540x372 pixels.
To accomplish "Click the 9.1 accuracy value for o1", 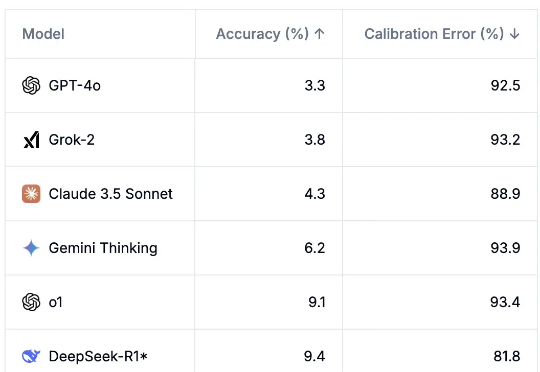I will click(x=316, y=302).
